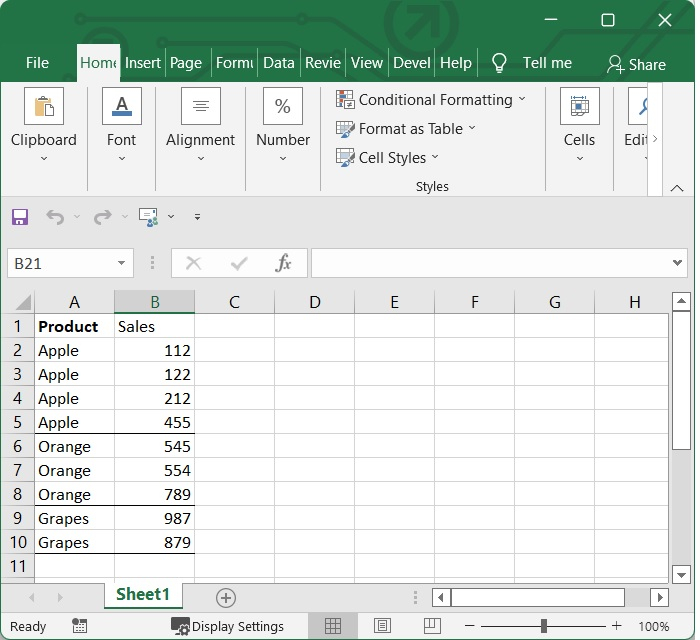Click the Undo arrow icon
The width and height of the screenshot is (700, 640).
54,217
